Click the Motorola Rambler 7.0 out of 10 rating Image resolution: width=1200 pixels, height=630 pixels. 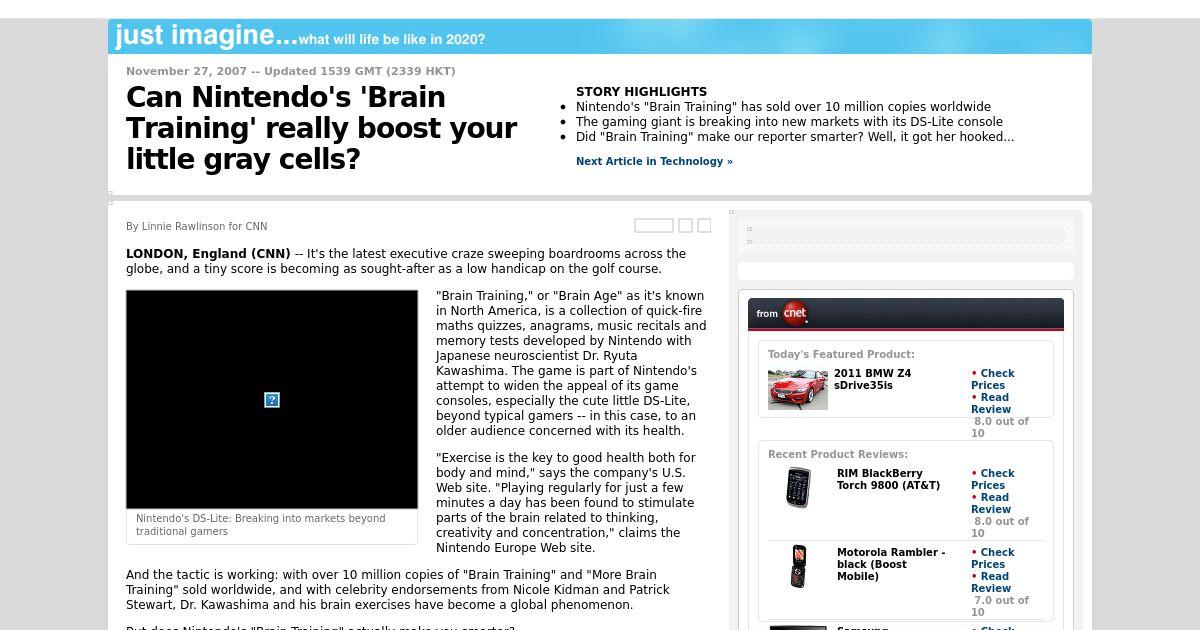tap(1000, 606)
